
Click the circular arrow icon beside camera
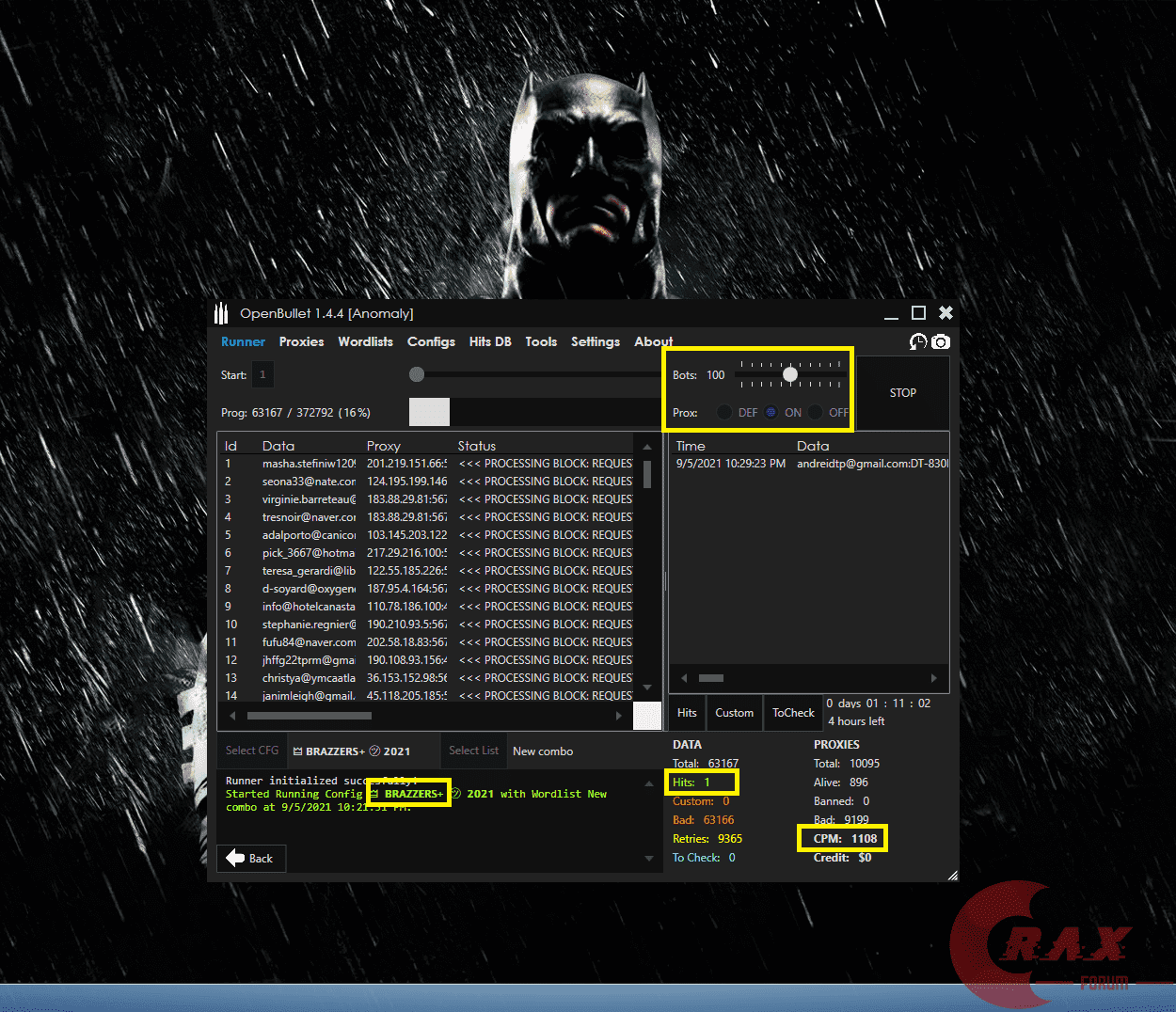click(x=918, y=341)
